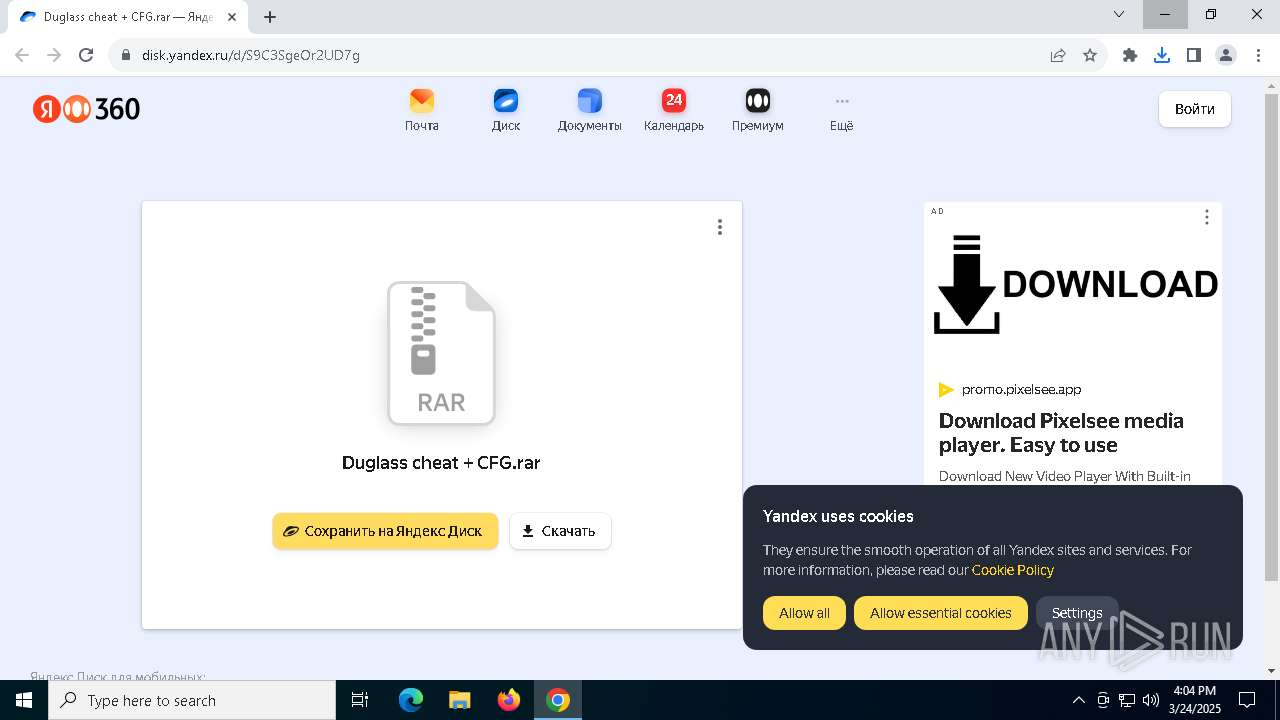This screenshot has height=720, width=1280.
Task: Click the DOWNLOAD ad banner image
Action: (1073, 284)
